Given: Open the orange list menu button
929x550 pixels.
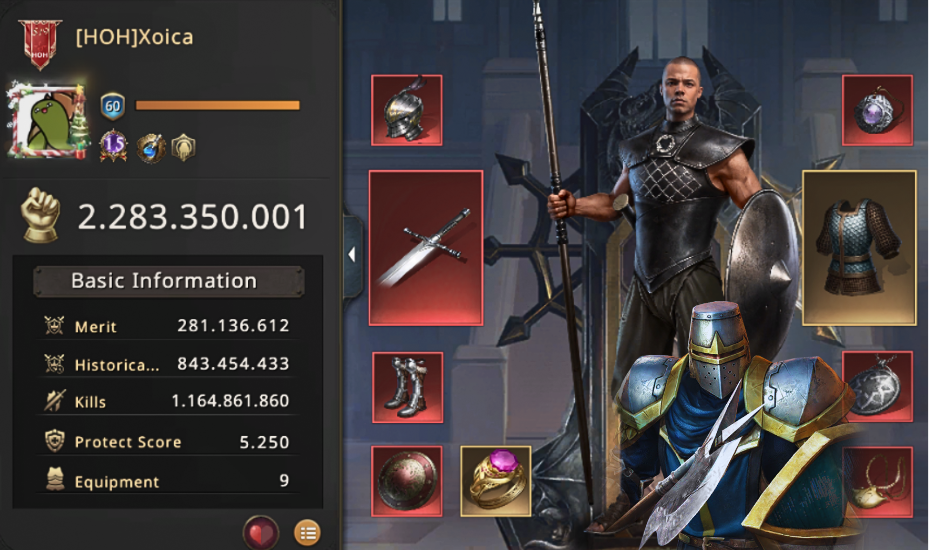Looking at the screenshot, I should 307,533.
